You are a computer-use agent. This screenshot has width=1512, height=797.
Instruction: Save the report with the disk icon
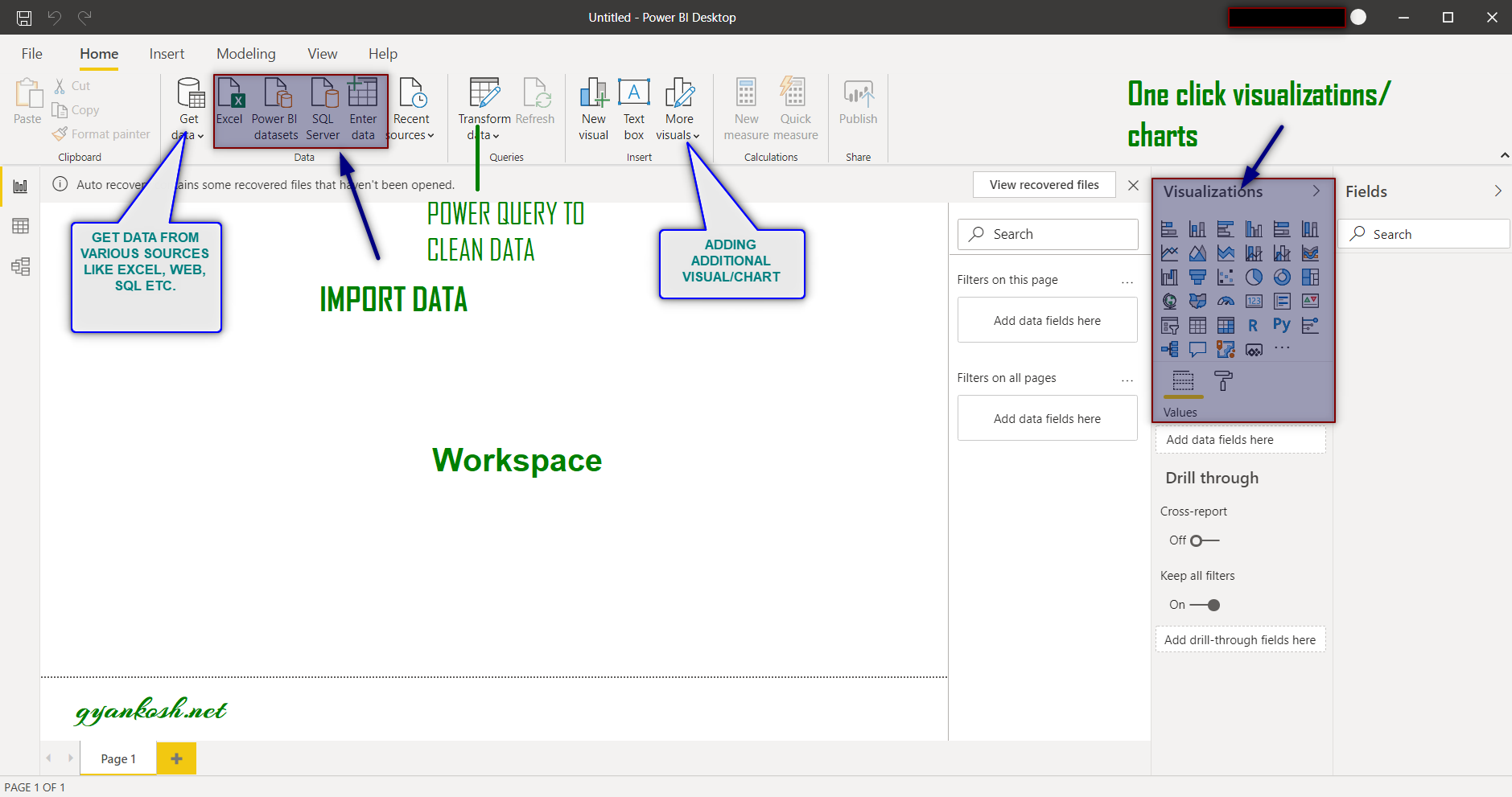click(x=24, y=18)
